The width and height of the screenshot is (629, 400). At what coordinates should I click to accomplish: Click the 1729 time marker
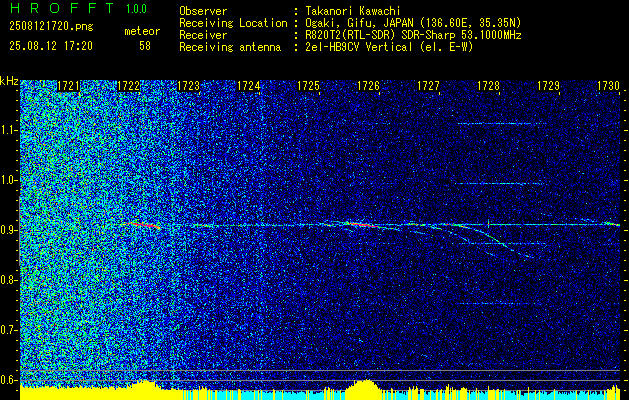[548, 86]
